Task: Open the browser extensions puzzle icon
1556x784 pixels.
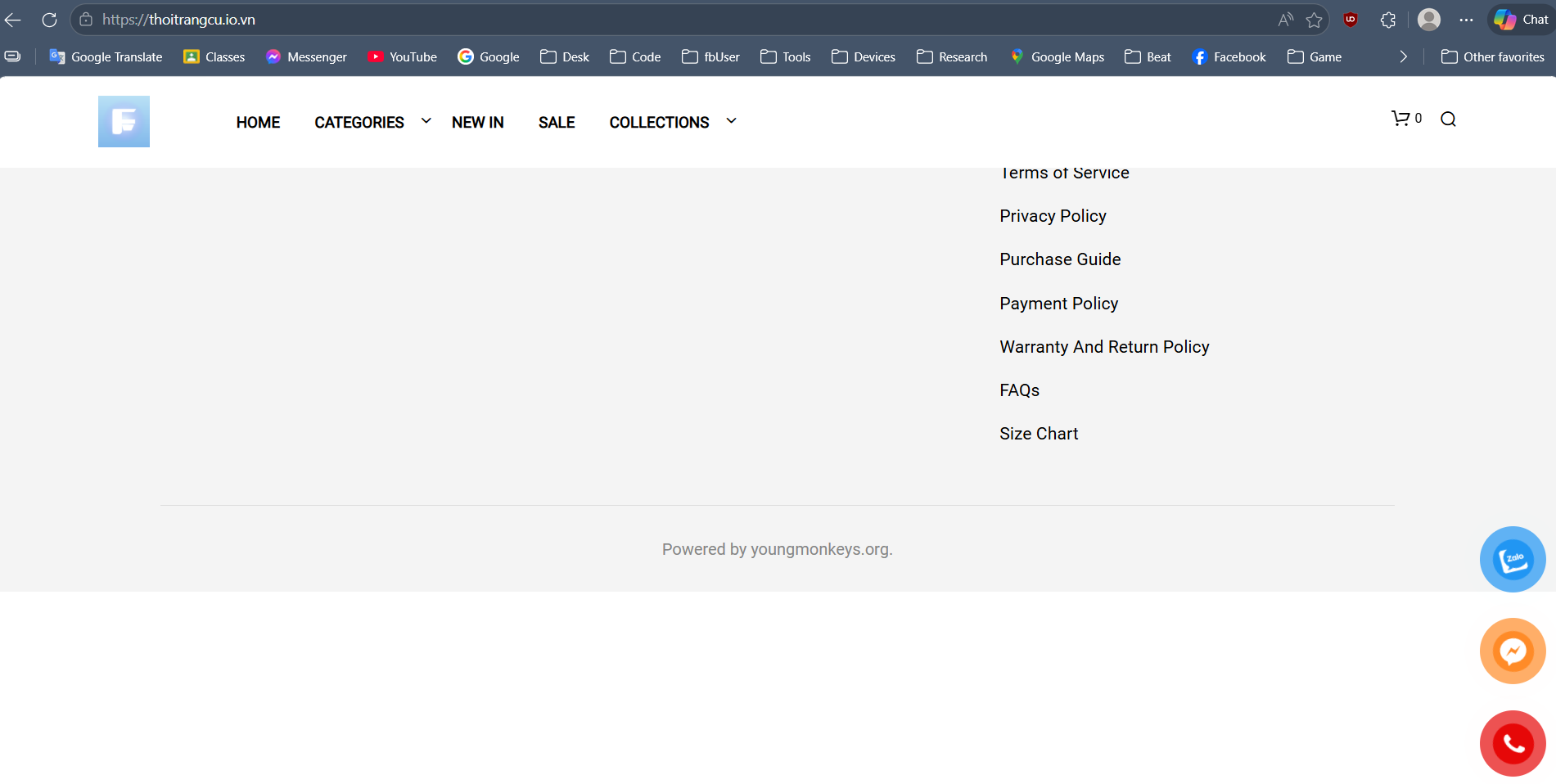Action: point(1387,20)
